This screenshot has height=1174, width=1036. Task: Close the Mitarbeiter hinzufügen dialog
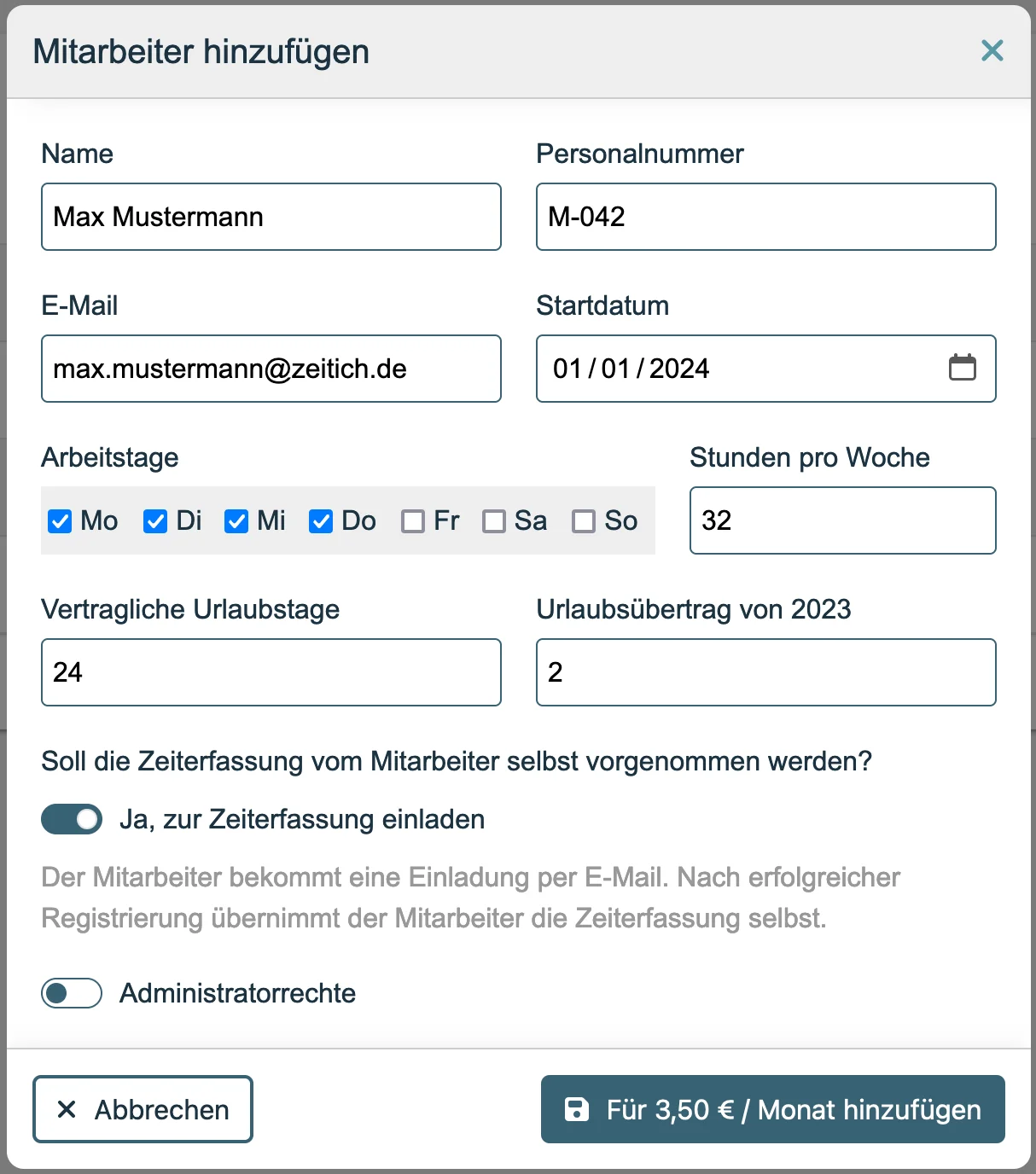point(992,50)
